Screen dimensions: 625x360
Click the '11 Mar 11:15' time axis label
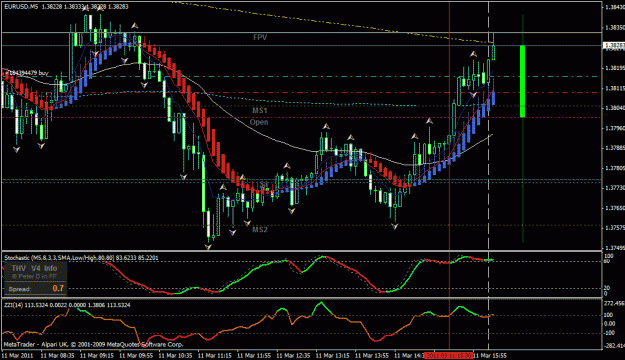click(x=214, y=355)
